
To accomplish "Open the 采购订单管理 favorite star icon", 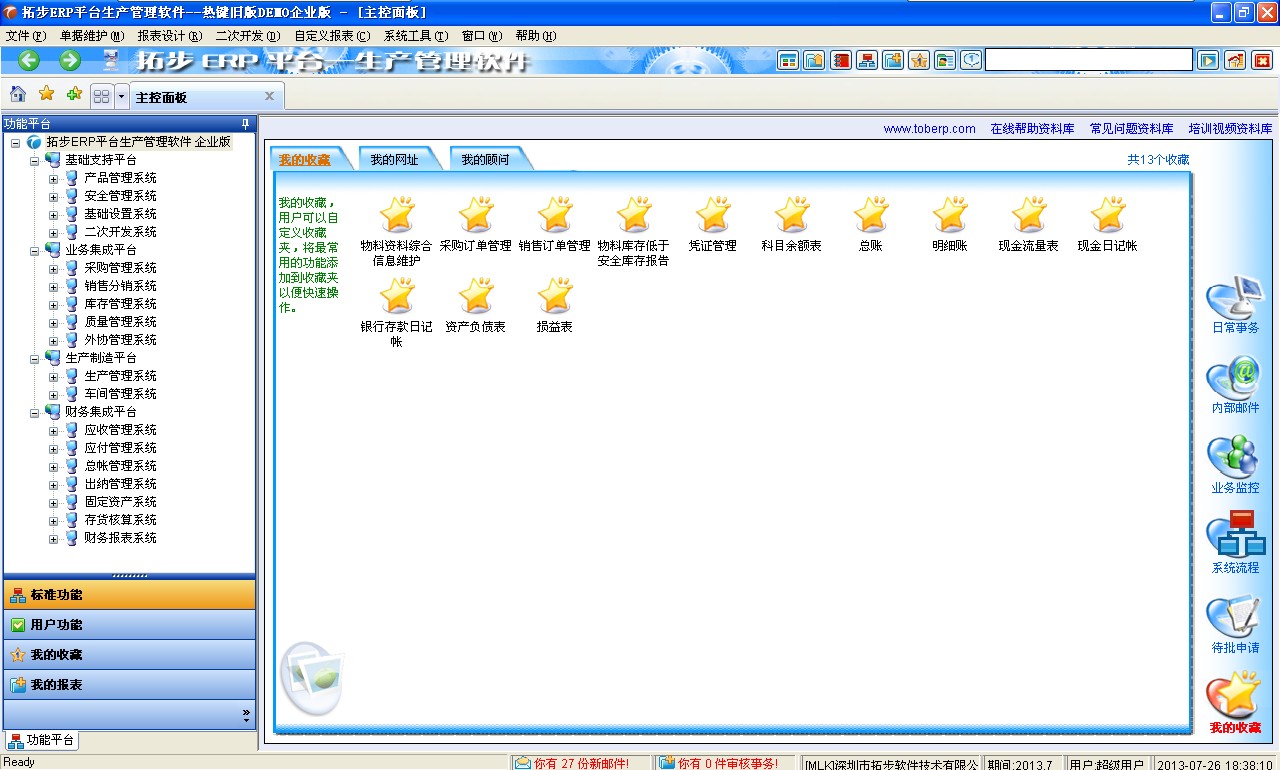I will [x=476, y=215].
